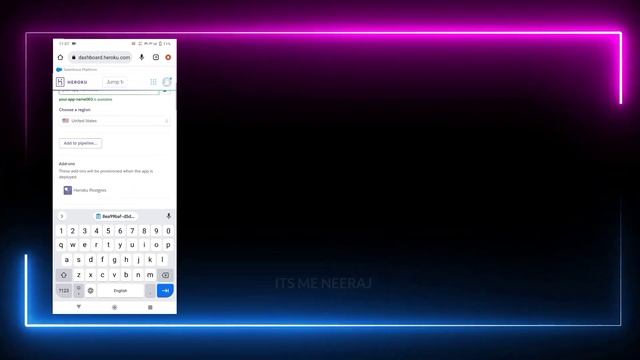The height and width of the screenshot is (360, 640).
Task: Focus the Jump to search field
Action: (115, 82)
